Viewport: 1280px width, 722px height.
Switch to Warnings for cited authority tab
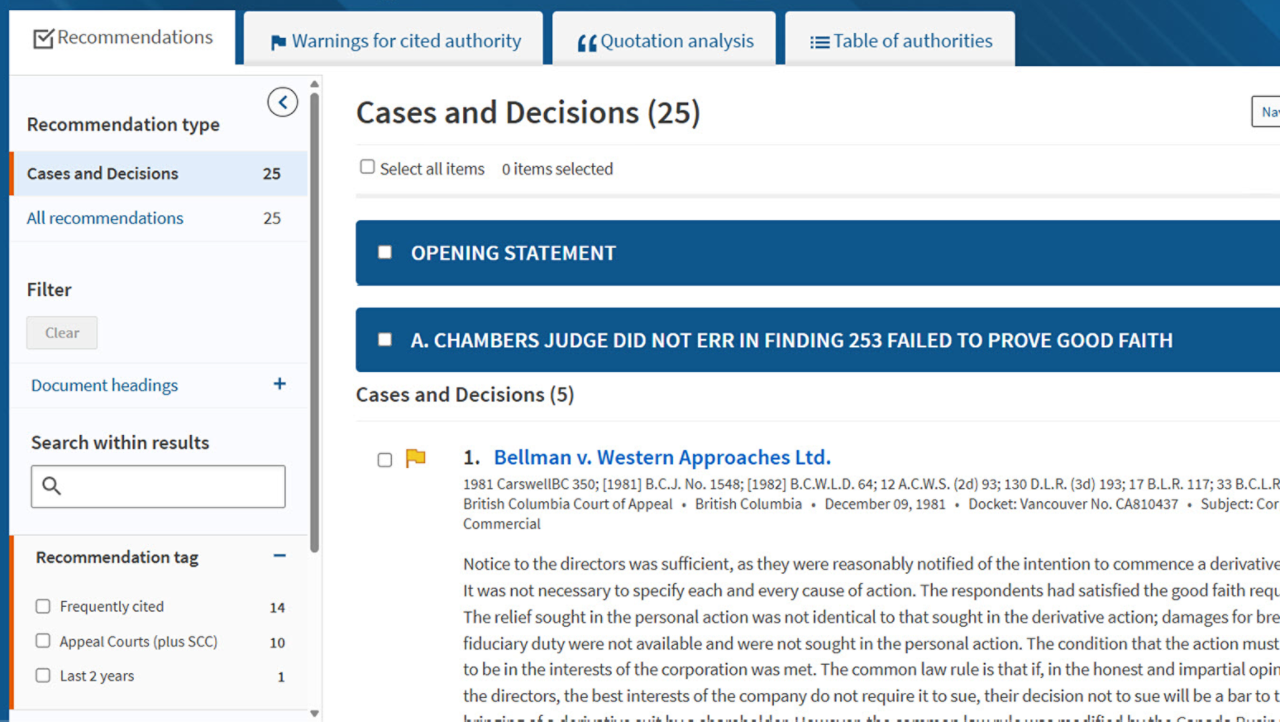click(406, 41)
